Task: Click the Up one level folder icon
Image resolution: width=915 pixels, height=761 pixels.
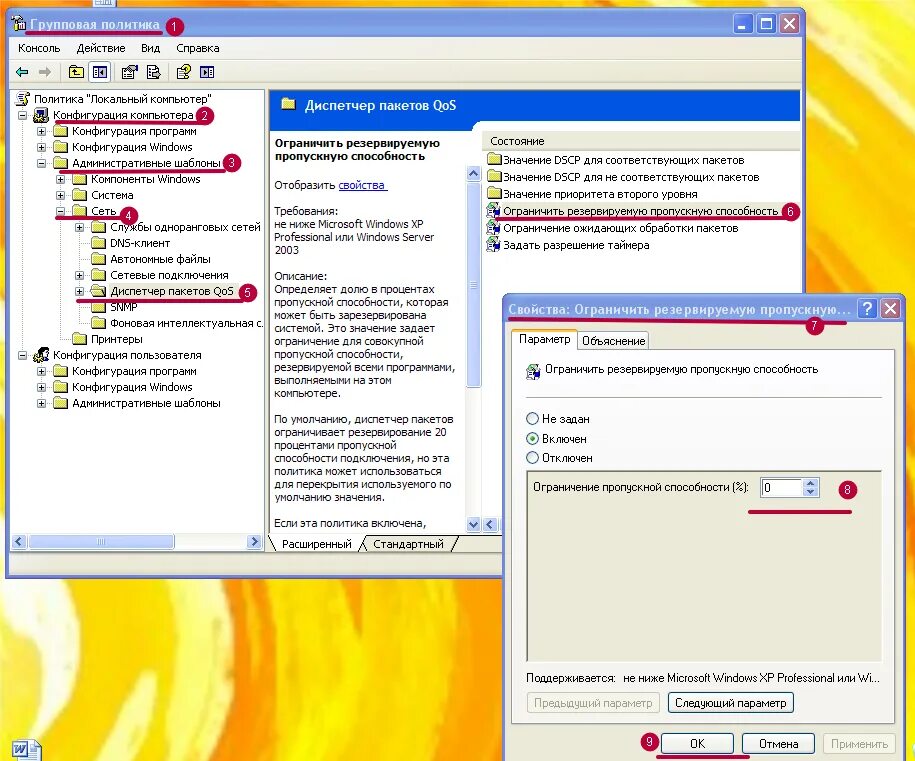Action: [x=76, y=72]
